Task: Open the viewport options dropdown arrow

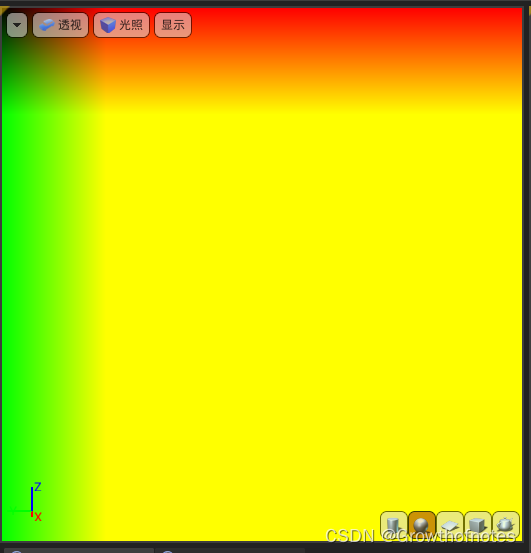Action: click(17, 25)
